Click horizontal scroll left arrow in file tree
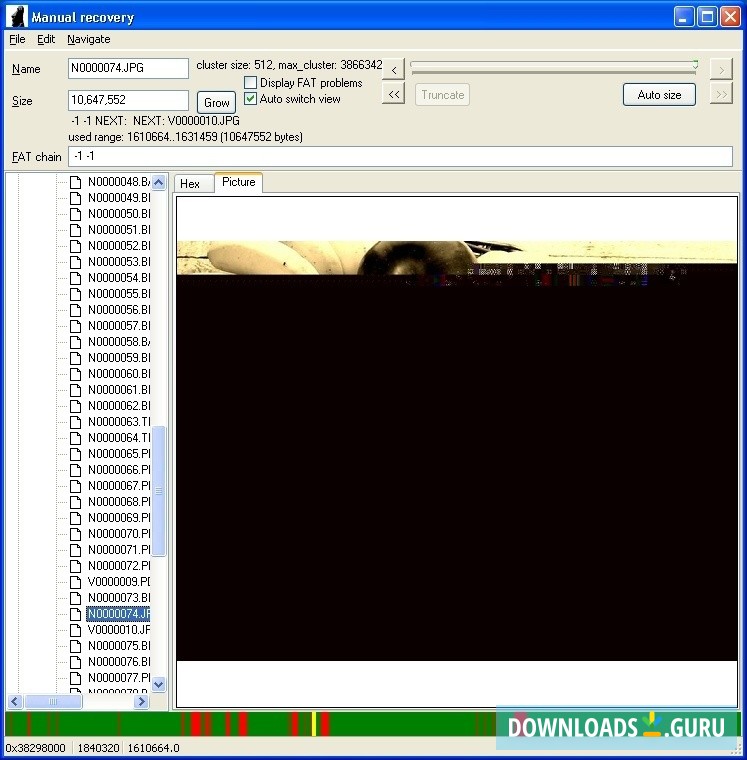Viewport: 747px width, 760px height. coord(15,701)
